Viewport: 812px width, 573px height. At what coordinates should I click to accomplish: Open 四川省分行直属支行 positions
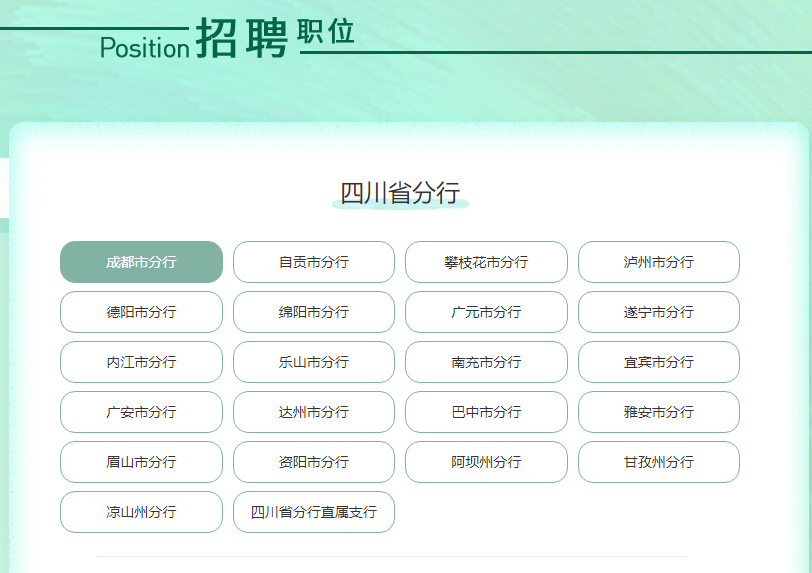point(314,512)
